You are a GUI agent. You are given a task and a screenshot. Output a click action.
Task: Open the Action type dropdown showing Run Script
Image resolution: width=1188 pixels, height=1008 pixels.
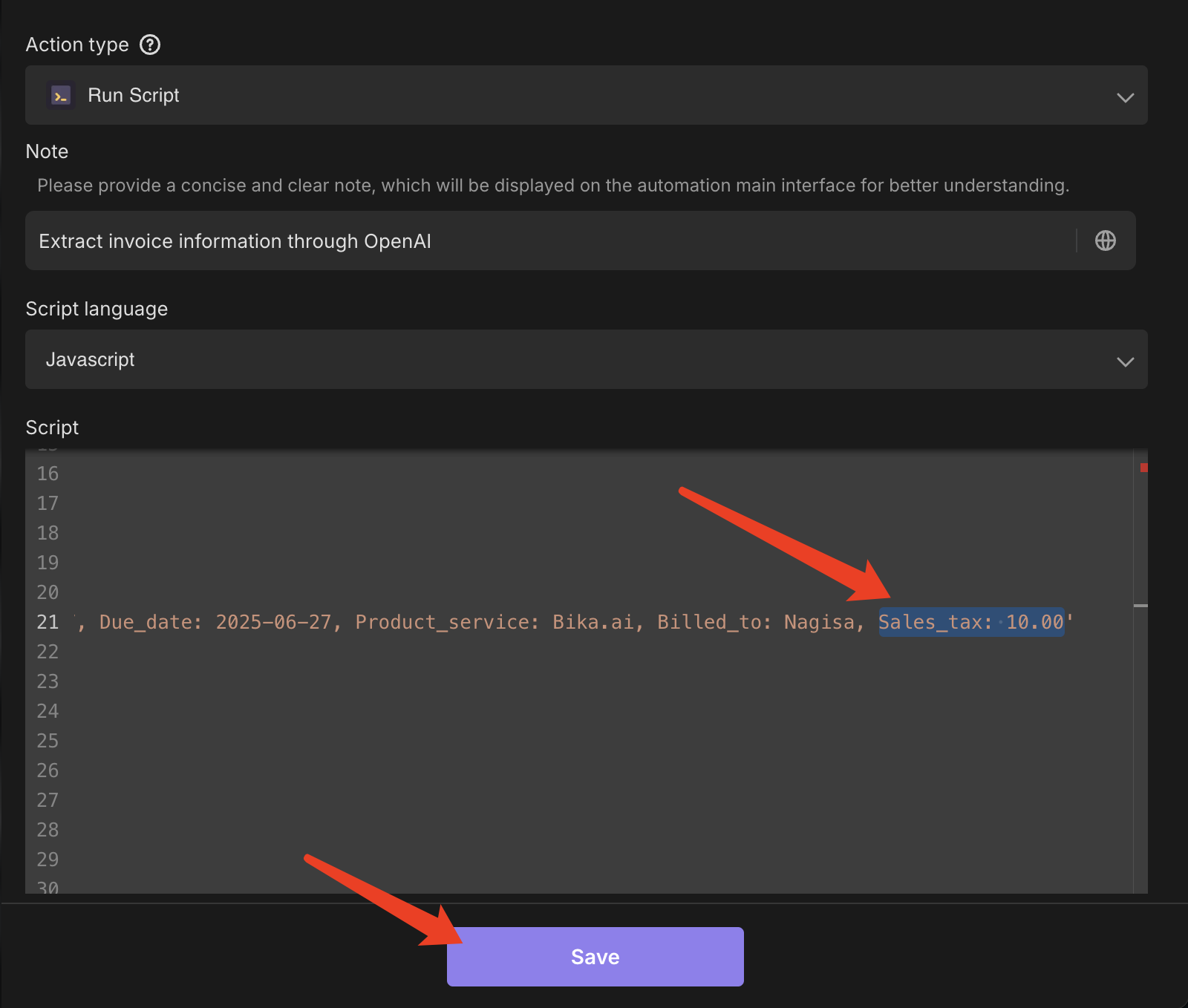[x=587, y=95]
